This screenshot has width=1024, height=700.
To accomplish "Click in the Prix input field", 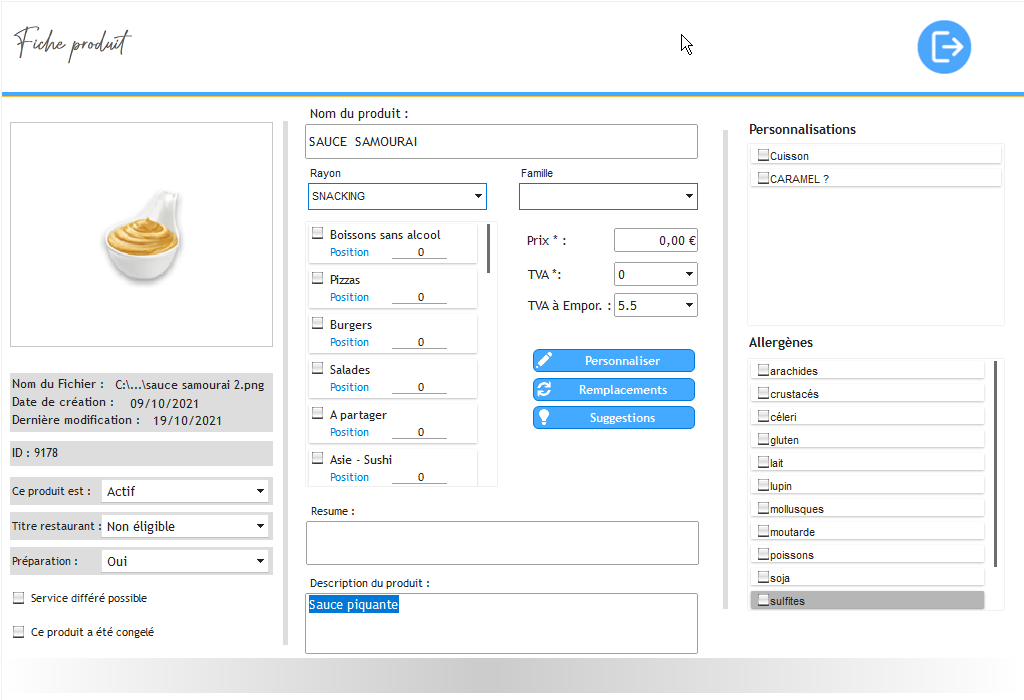I will [x=655, y=240].
